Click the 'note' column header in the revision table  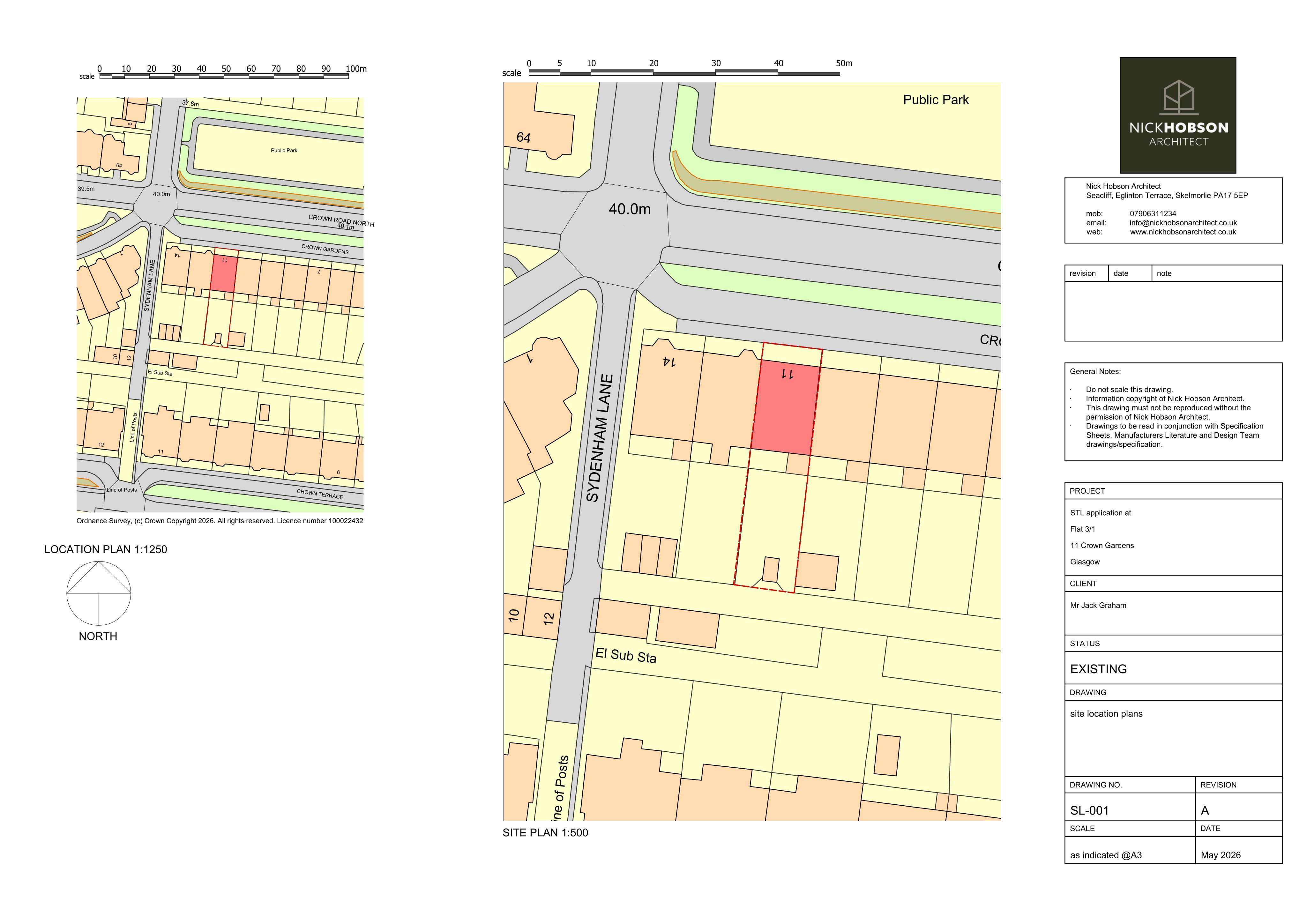1164,273
